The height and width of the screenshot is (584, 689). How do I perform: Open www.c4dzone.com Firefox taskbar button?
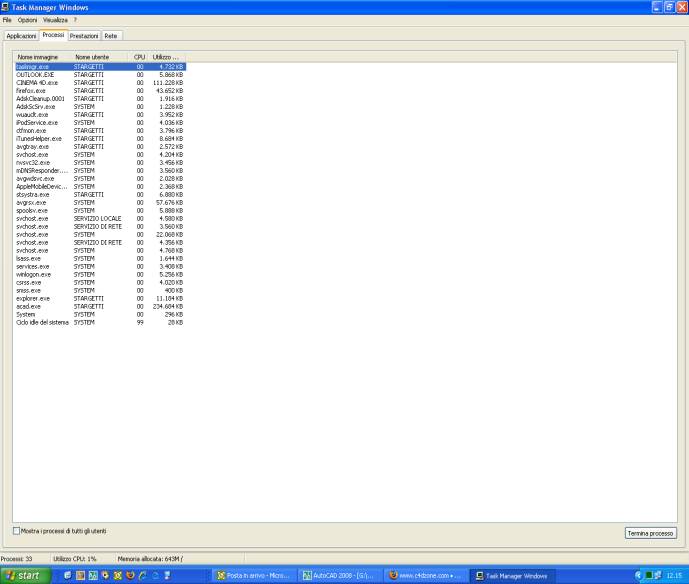[426, 575]
